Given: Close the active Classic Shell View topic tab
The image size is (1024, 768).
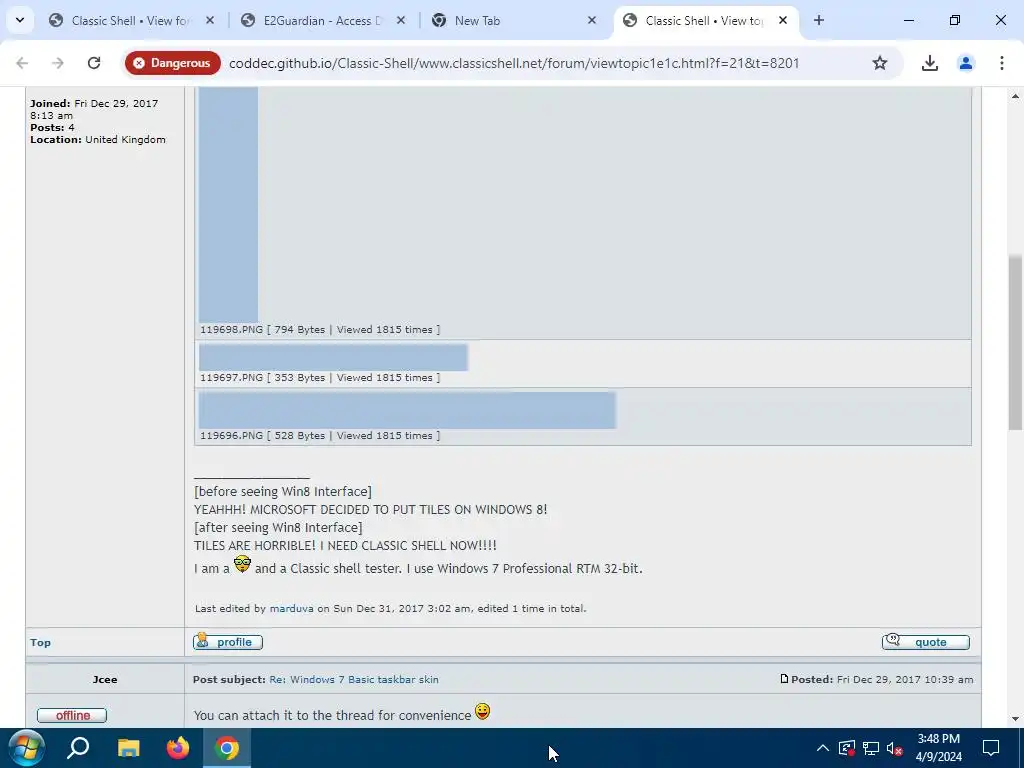Looking at the screenshot, I should [783, 20].
